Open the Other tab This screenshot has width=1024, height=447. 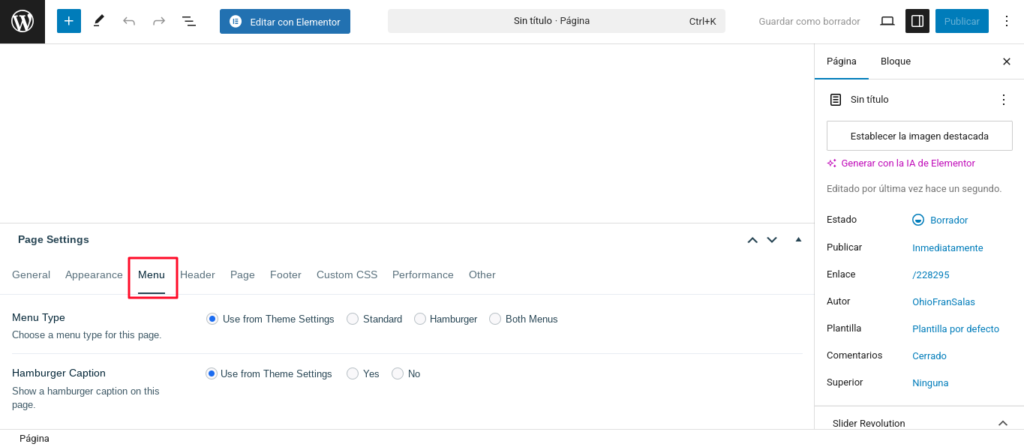click(482, 275)
